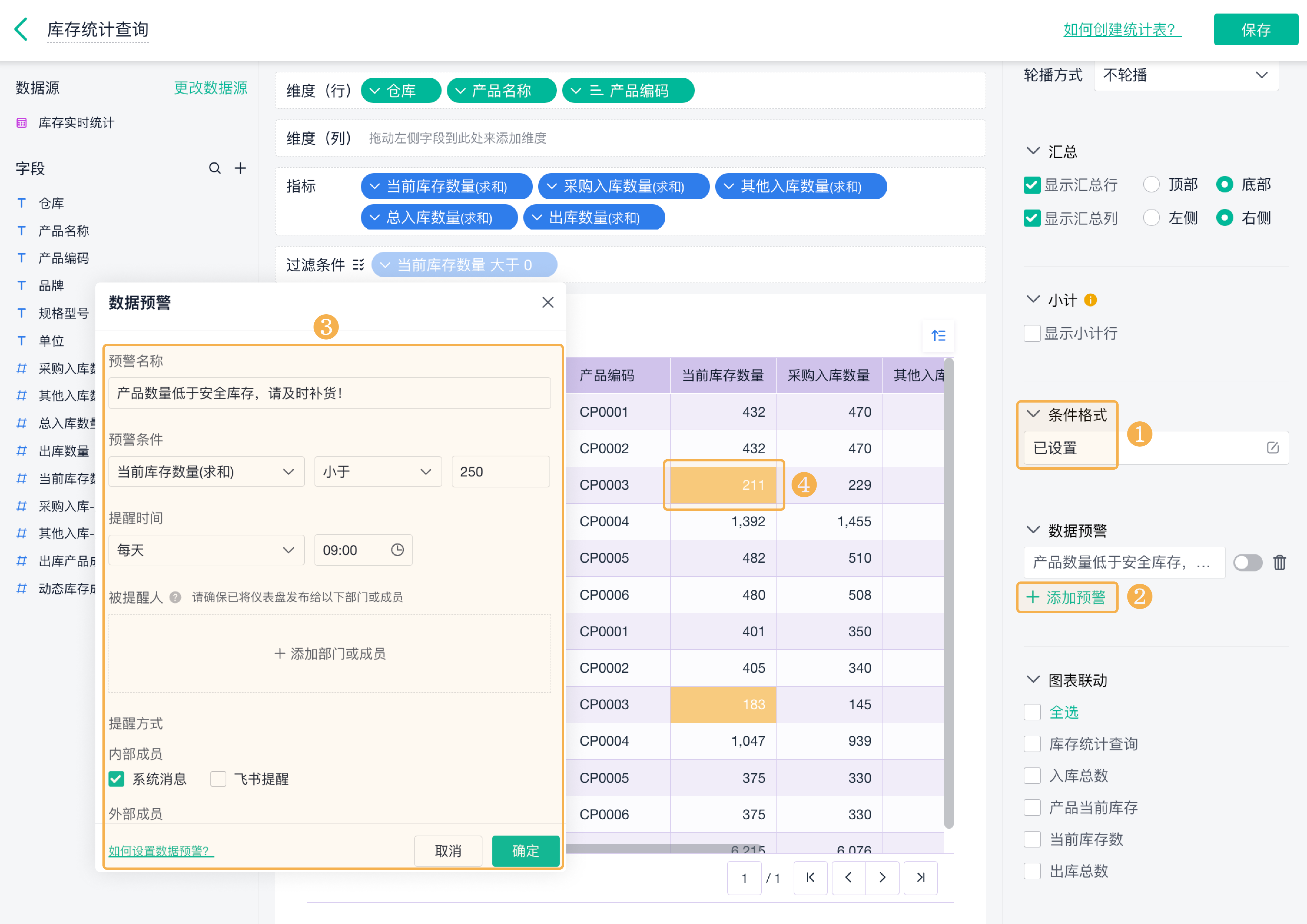Viewport: 1307px width, 924px height.
Task: Select the 顶部 radio button
Action: point(1151,184)
